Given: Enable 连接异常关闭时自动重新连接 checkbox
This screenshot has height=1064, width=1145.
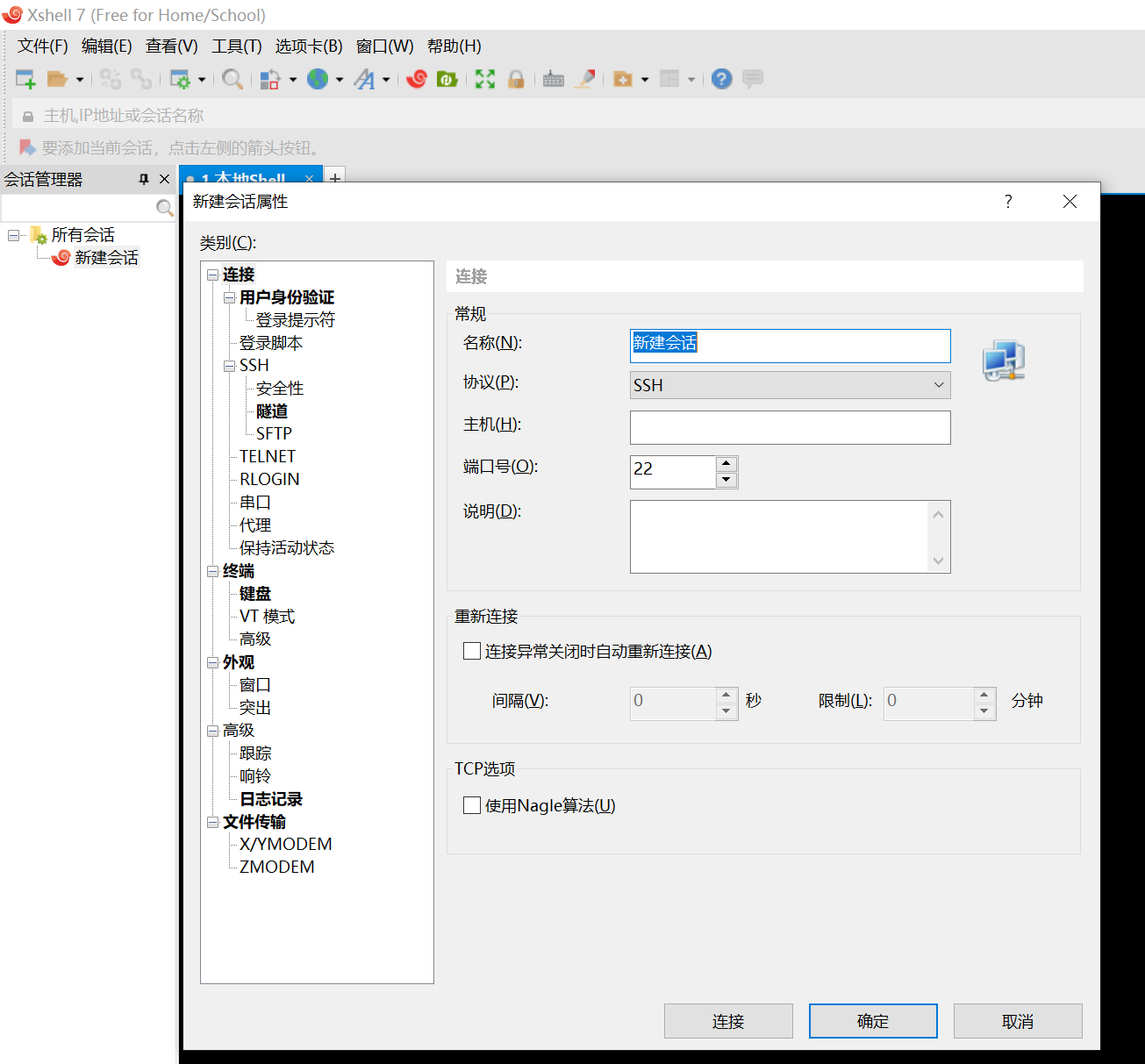Looking at the screenshot, I should [x=472, y=651].
